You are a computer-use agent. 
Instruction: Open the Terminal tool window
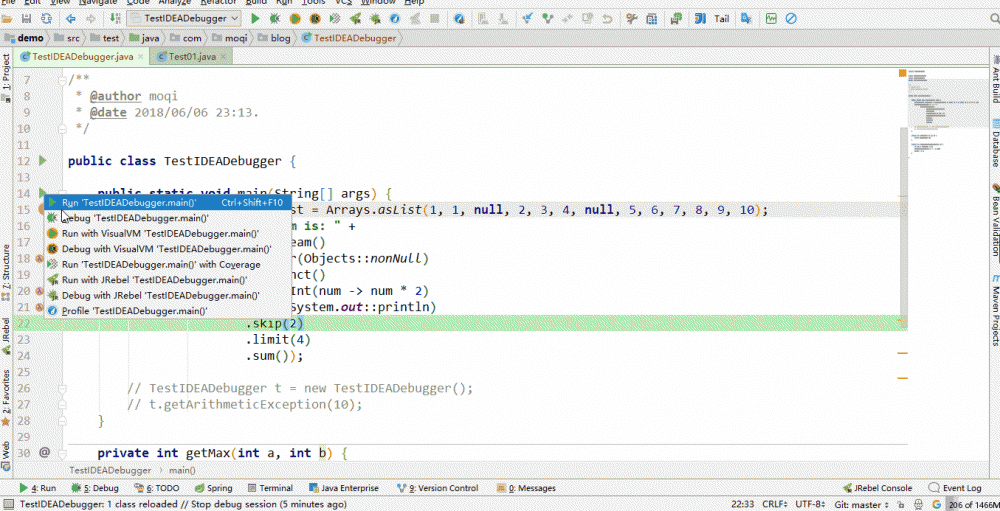pyautogui.click(x=270, y=488)
